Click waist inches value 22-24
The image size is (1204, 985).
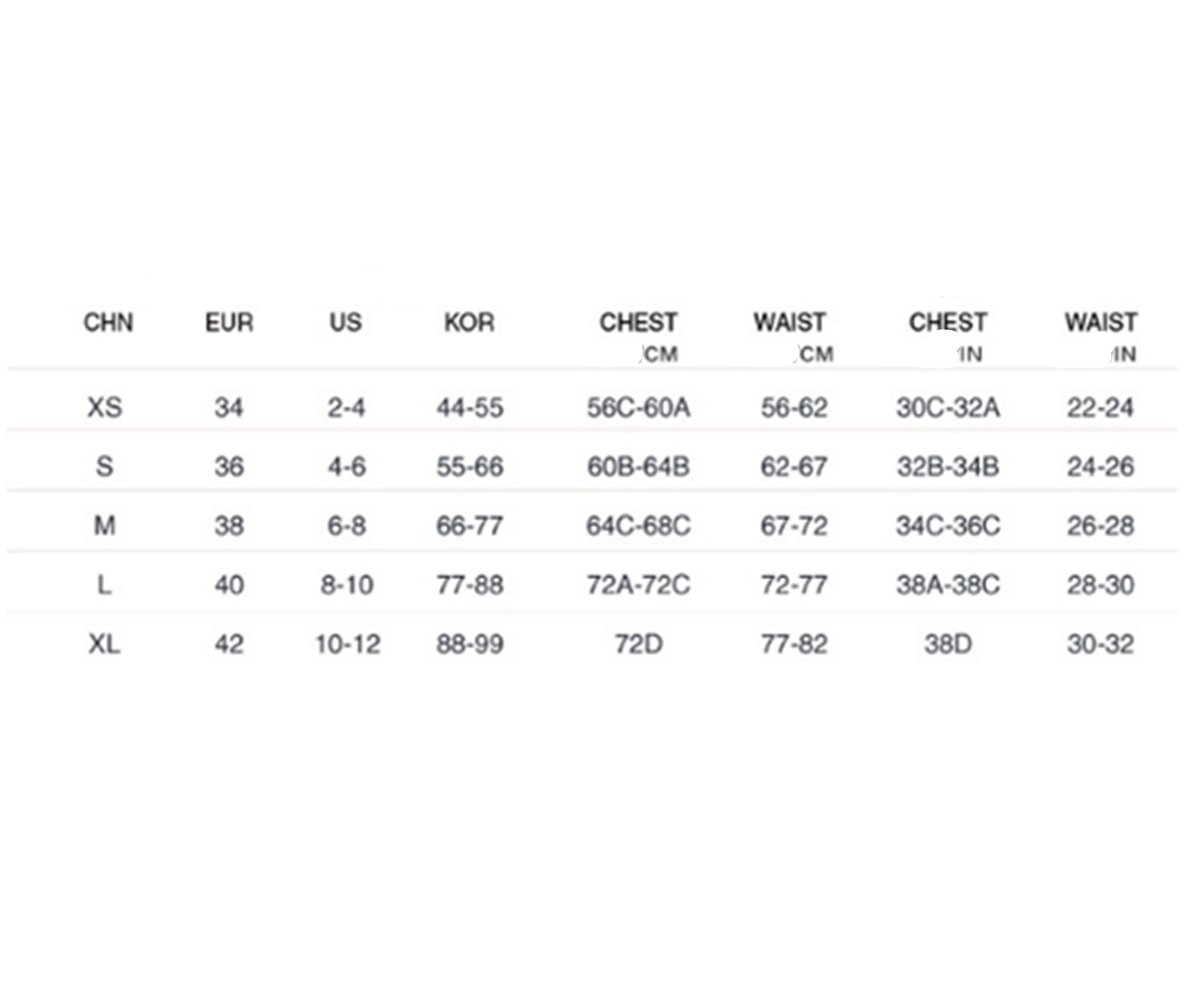point(1100,407)
